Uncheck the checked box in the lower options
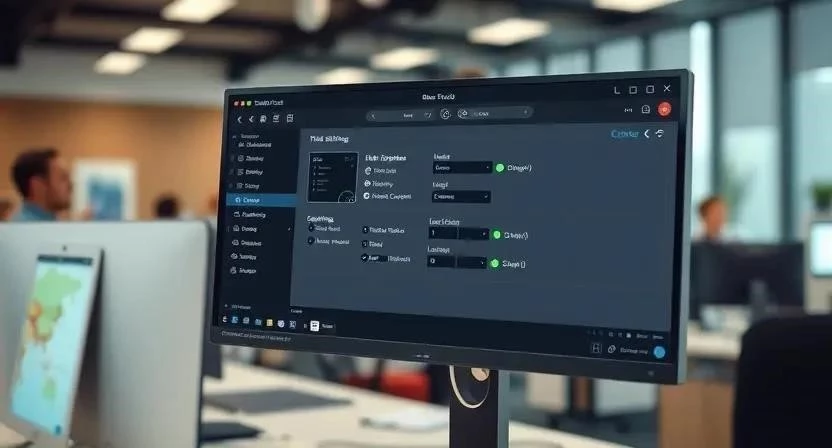 pyautogui.click(x=364, y=257)
